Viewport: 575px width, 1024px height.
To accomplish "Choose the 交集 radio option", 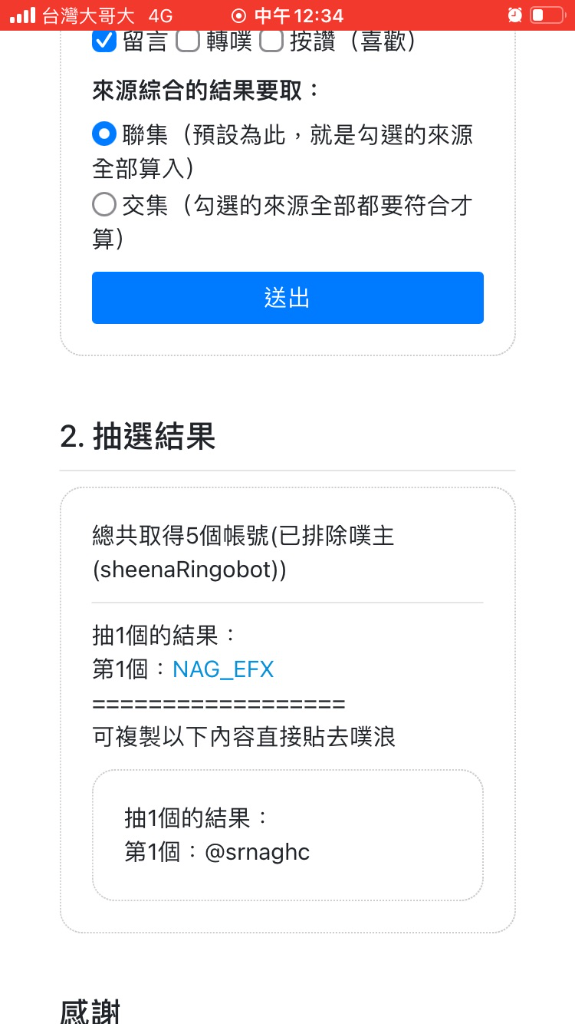I will [x=104, y=205].
